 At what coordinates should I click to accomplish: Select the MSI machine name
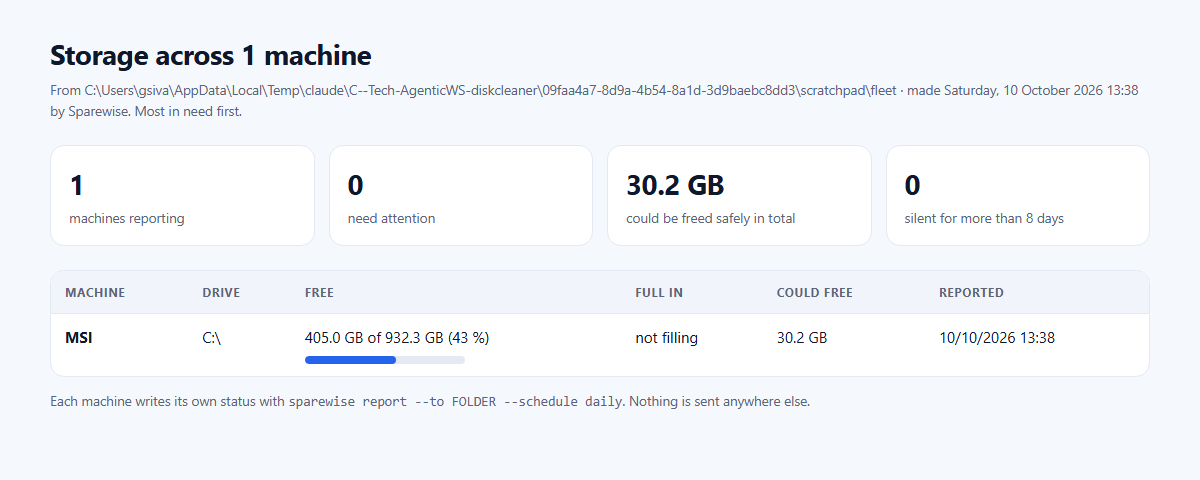[x=79, y=338]
